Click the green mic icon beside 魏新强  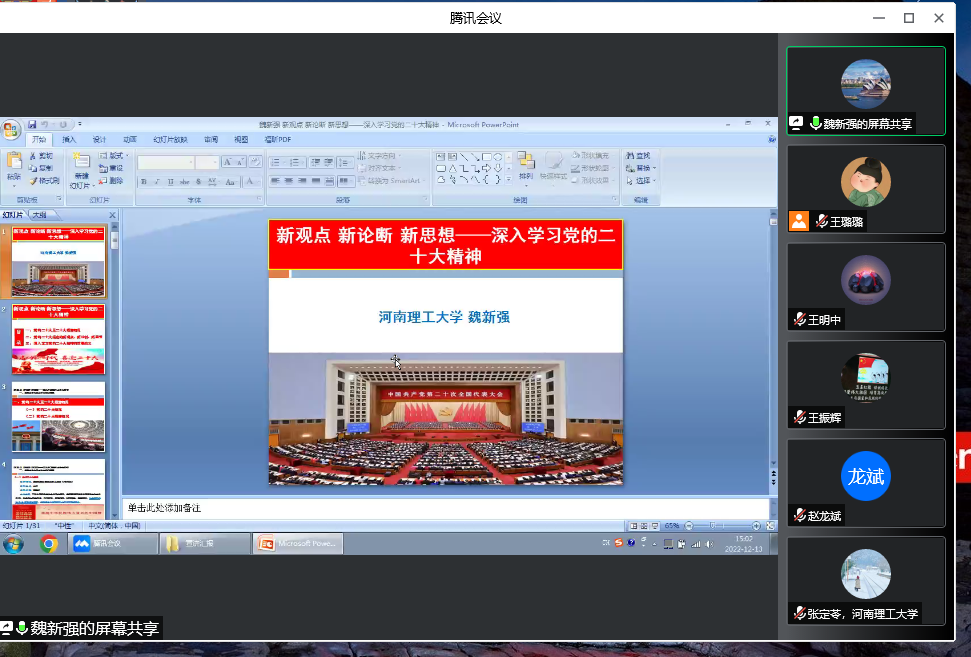816,123
